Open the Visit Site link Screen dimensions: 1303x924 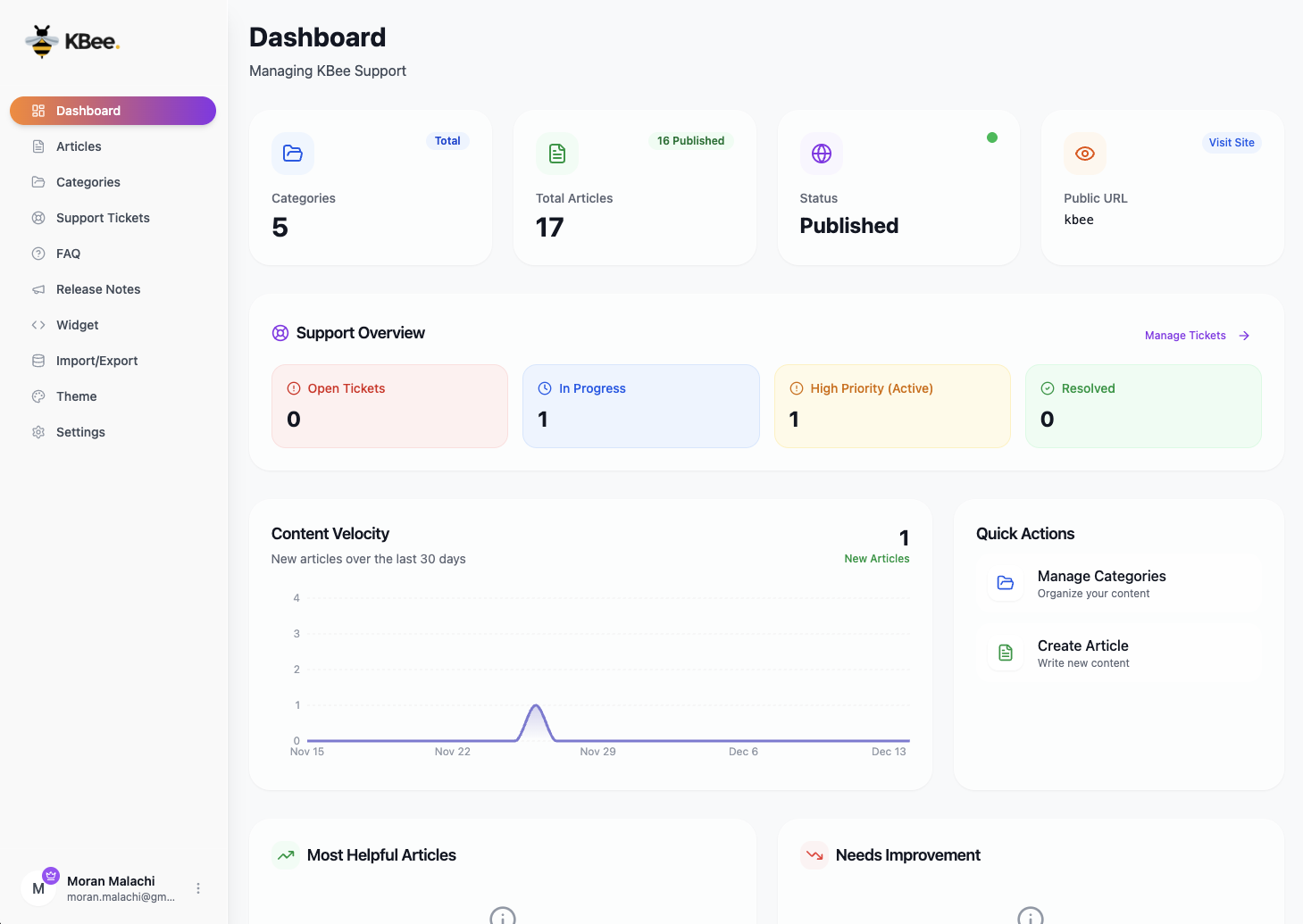pos(1231,142)
